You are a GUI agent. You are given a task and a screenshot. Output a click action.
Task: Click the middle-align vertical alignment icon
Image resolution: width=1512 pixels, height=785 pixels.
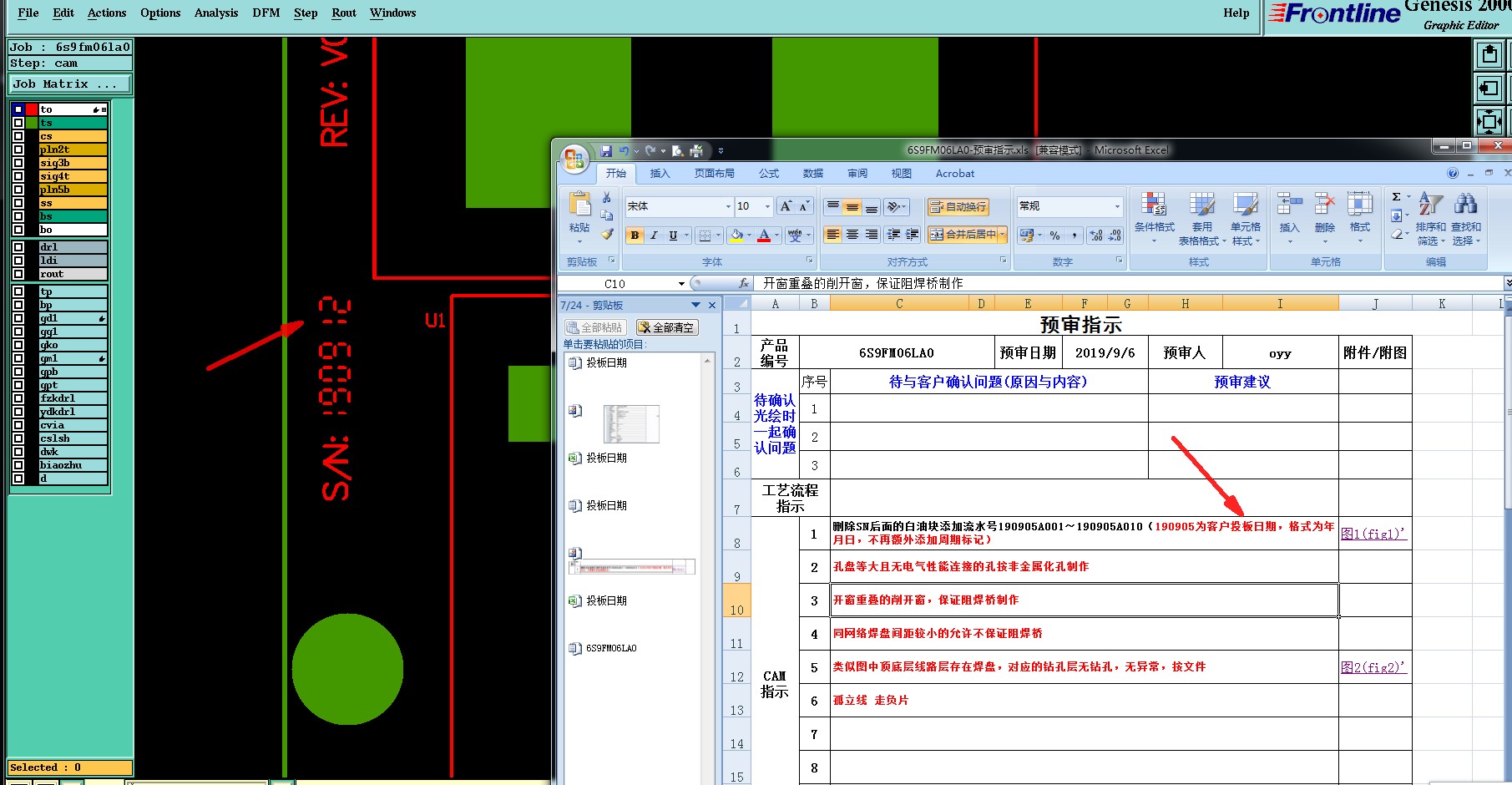click(x=852, y=207)
